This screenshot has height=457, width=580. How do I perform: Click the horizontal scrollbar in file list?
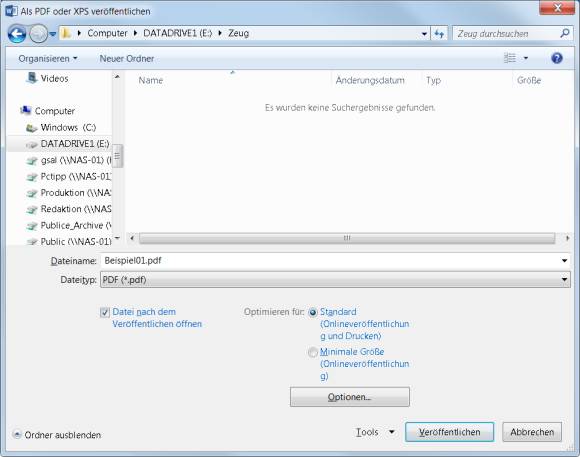point(347,238)
